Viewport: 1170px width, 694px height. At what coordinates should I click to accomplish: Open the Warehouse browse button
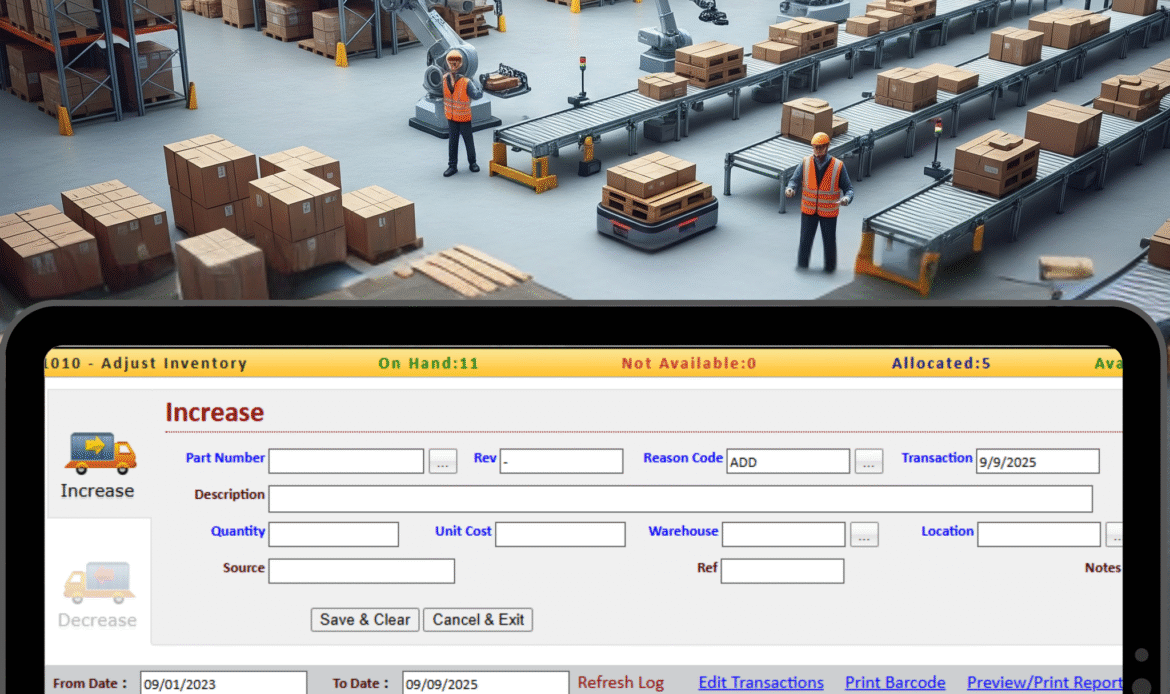[x=864, y=534]
